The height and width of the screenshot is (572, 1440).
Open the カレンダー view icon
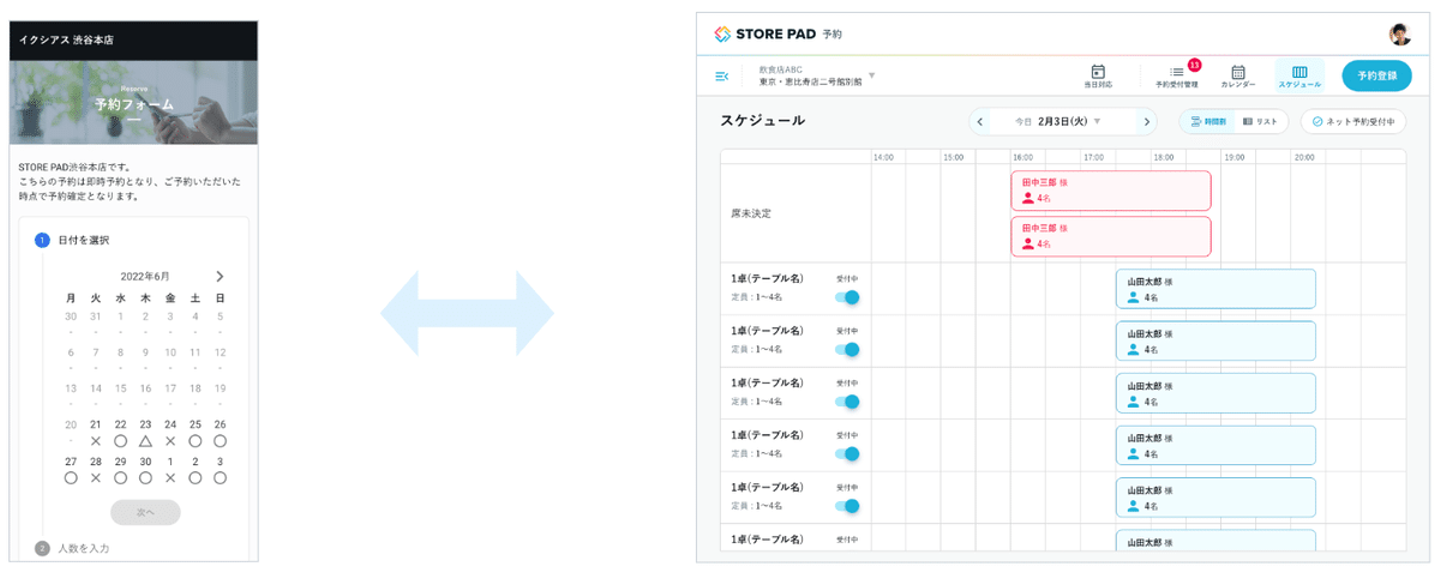[x=1238, y=72]
